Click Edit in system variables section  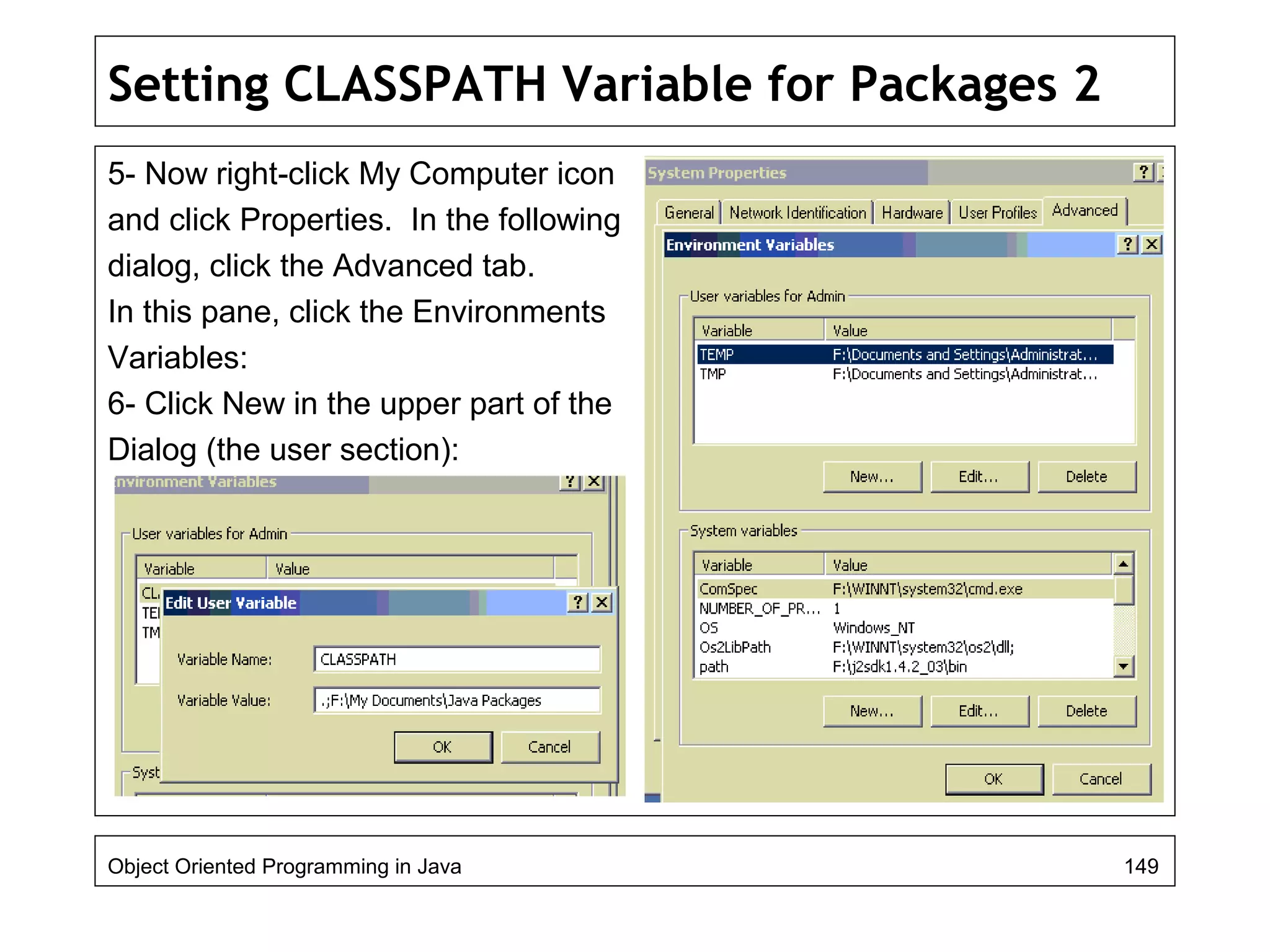point(979,711)
